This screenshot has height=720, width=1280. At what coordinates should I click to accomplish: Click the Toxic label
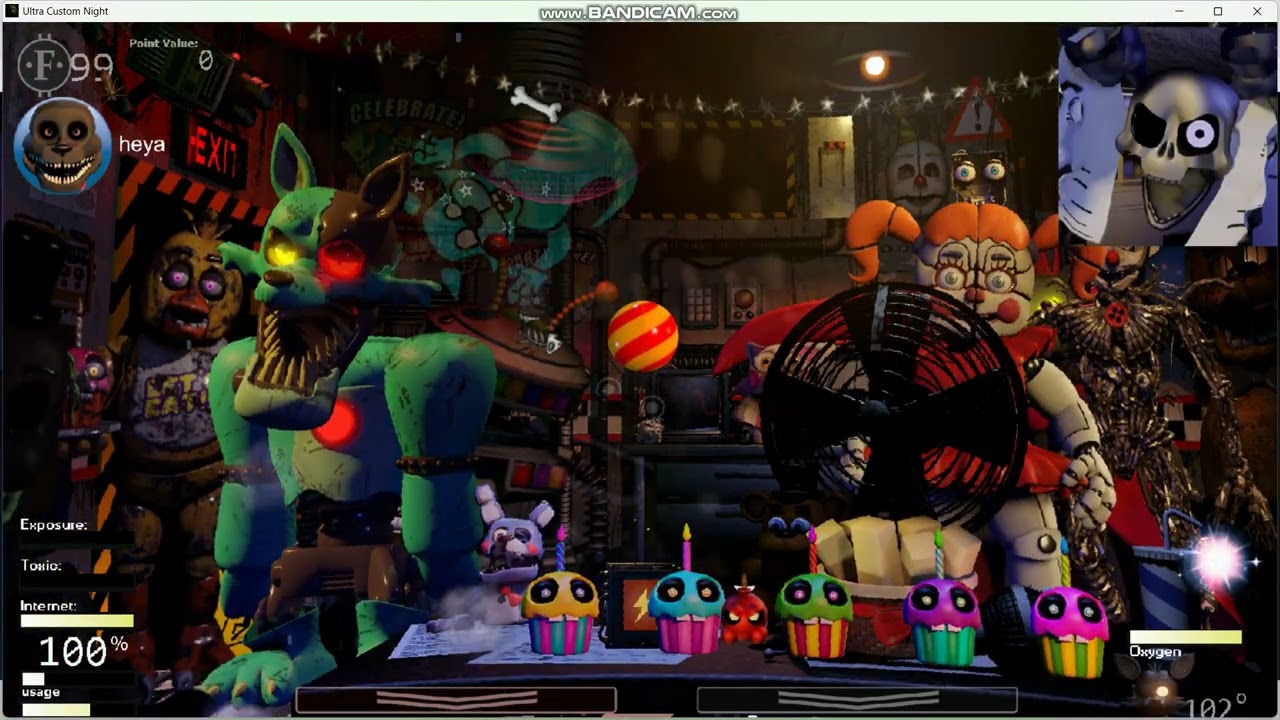coord(41,565)
